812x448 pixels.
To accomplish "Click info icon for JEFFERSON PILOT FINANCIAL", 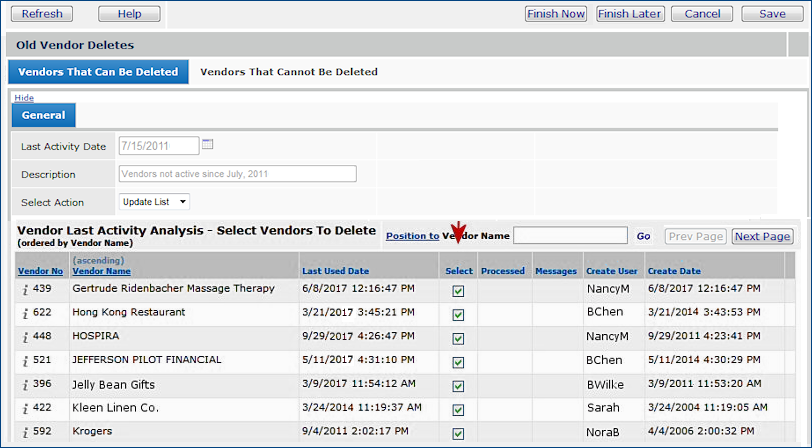I will (26, 361).
